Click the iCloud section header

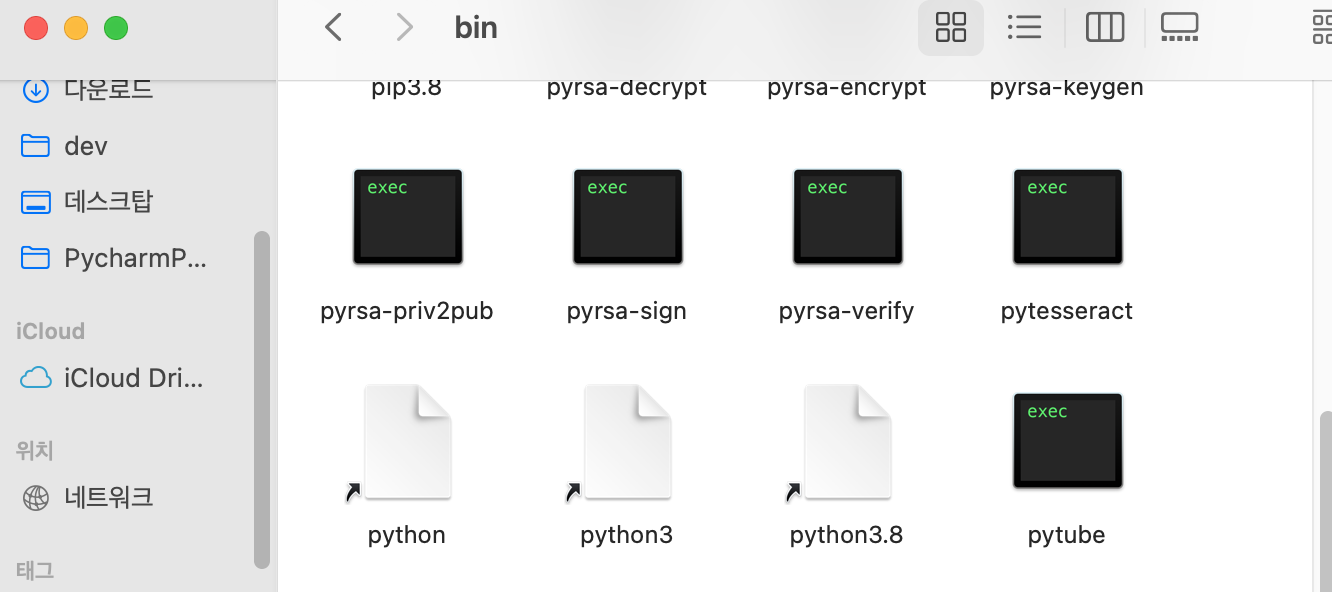point(50,331)
